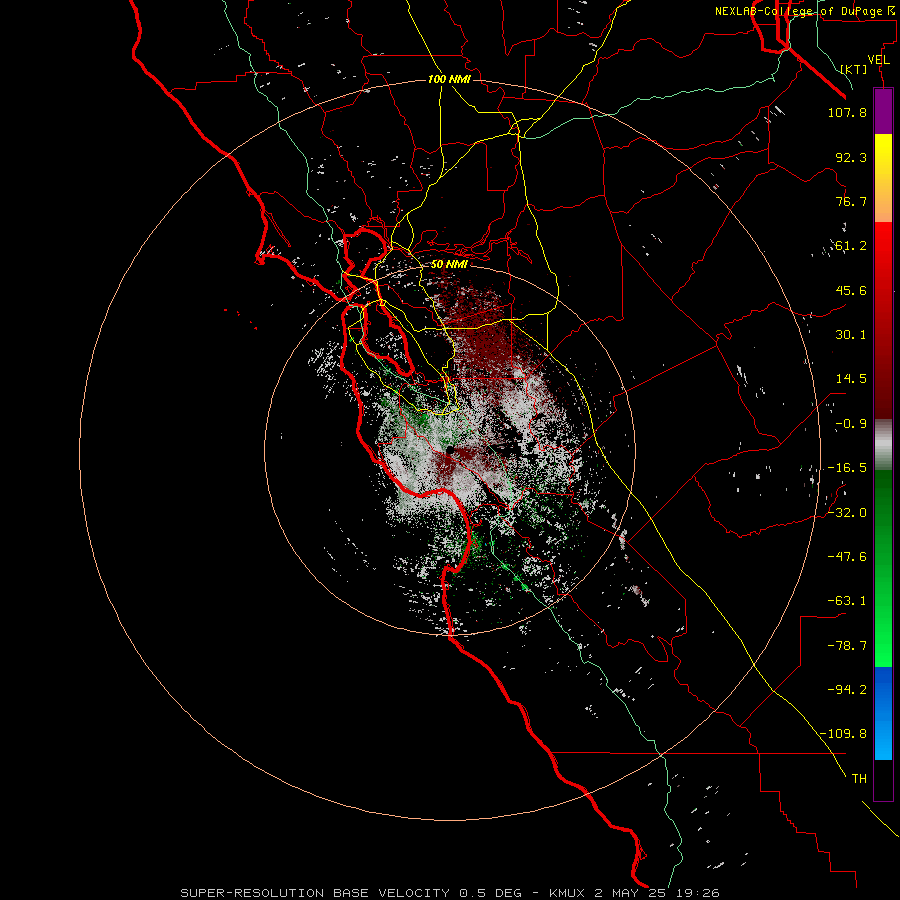Pick the black TH segment of the color bar

(883, 779)
